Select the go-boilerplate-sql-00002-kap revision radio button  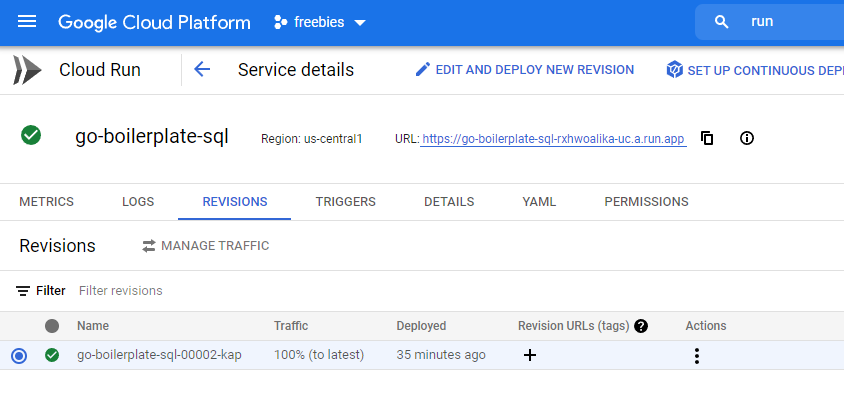[19, 355]
